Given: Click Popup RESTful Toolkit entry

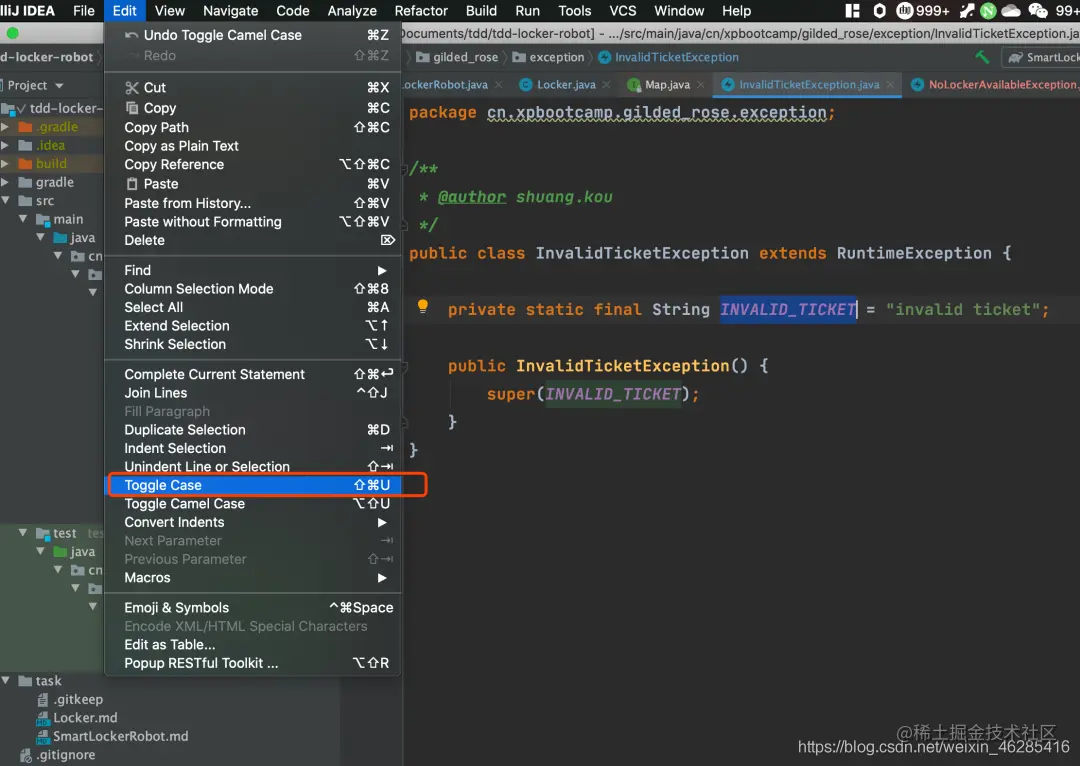Looking at the screenshot, I should click(x=252, y=663).
